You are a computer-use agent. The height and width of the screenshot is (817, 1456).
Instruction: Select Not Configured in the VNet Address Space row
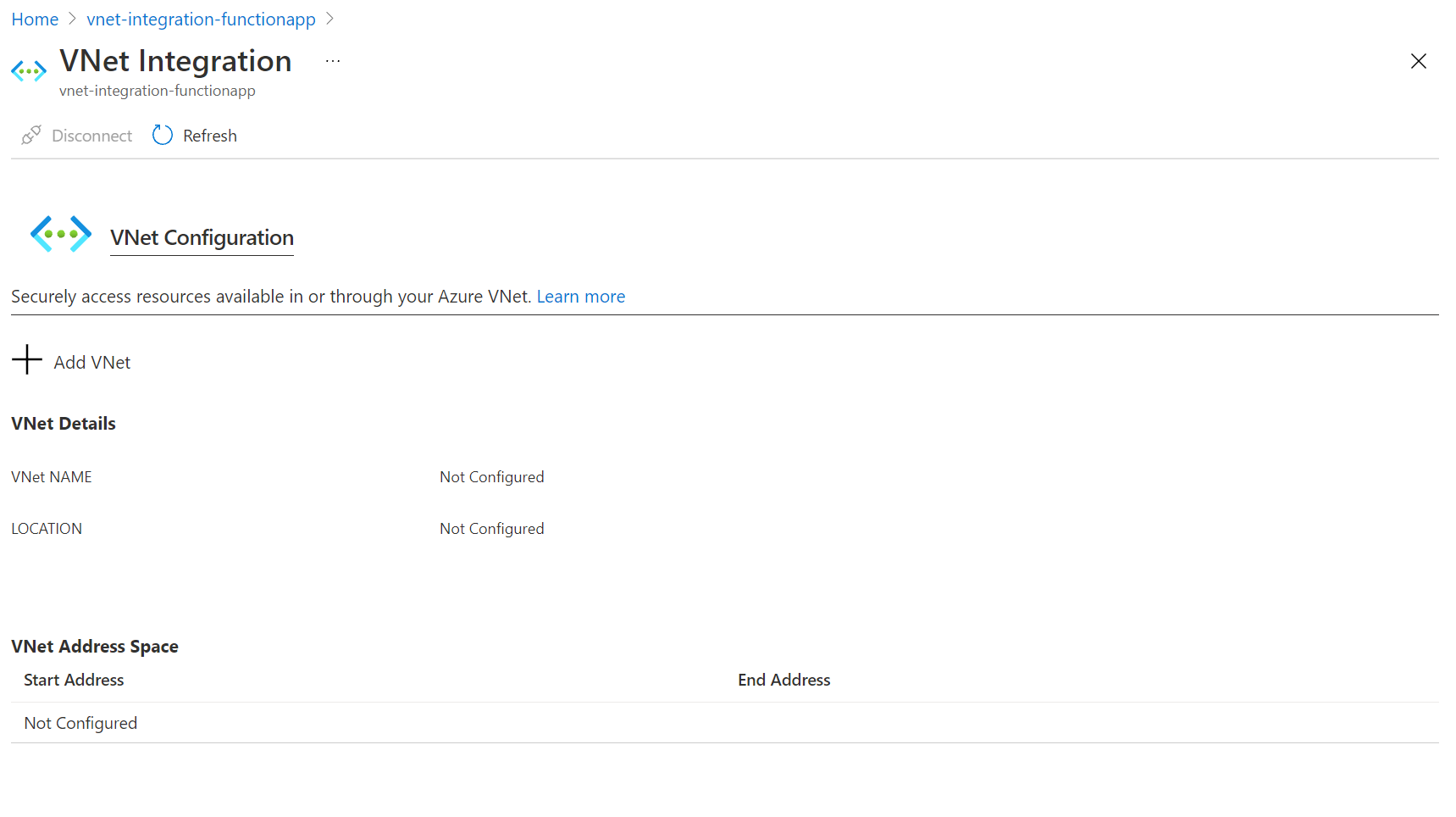(80, 722)
